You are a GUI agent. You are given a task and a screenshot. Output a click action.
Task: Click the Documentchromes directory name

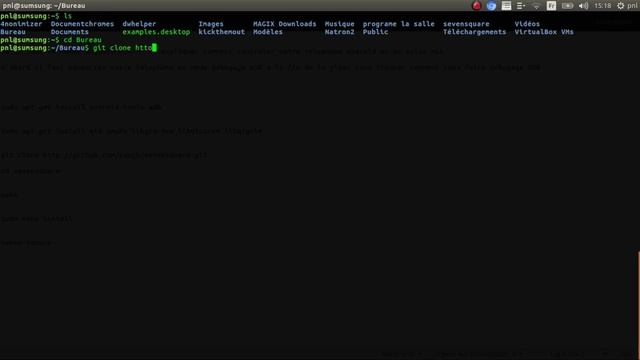(82, 24)
